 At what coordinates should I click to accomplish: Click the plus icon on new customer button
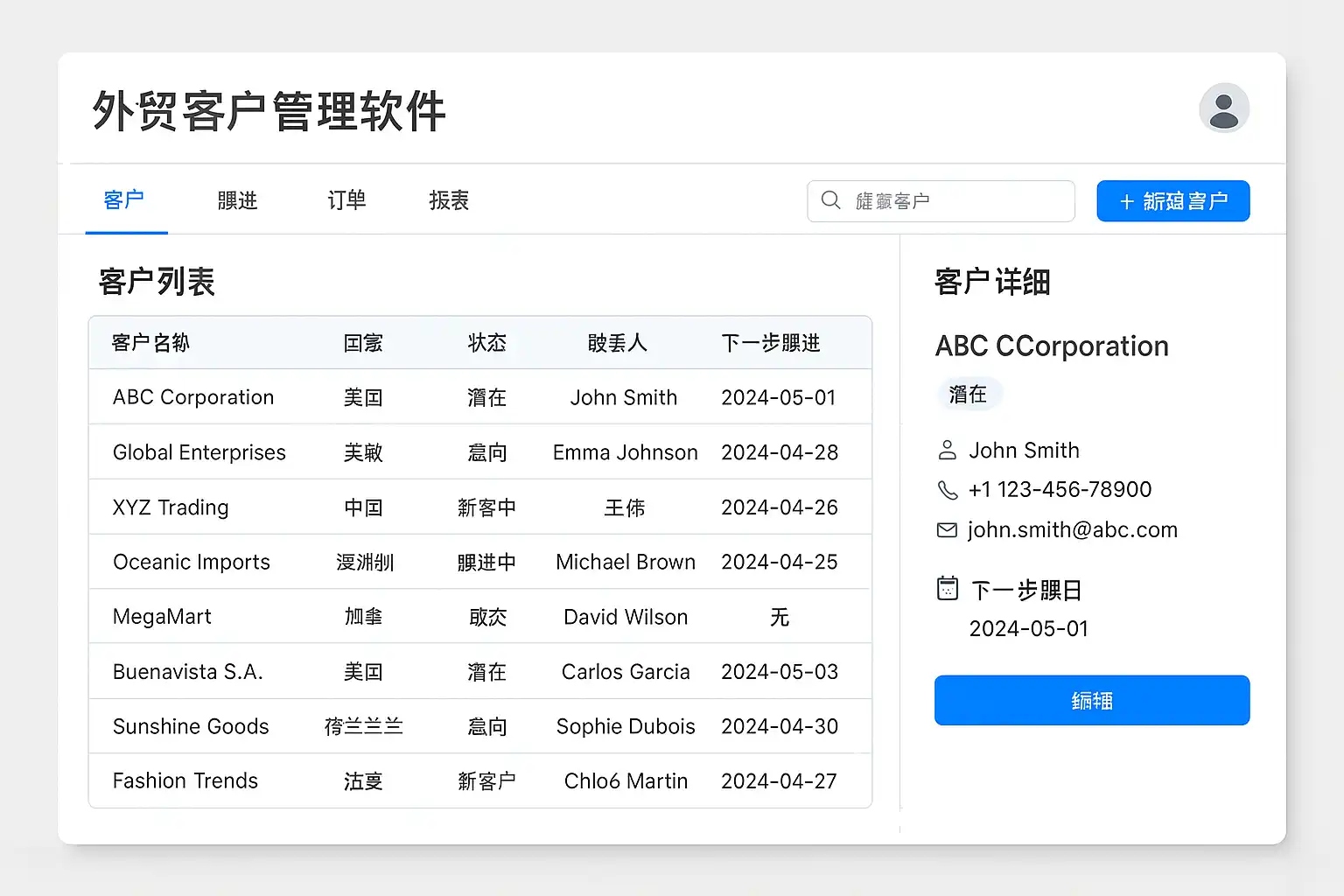pyautogui.click(x=1127, y=202)
